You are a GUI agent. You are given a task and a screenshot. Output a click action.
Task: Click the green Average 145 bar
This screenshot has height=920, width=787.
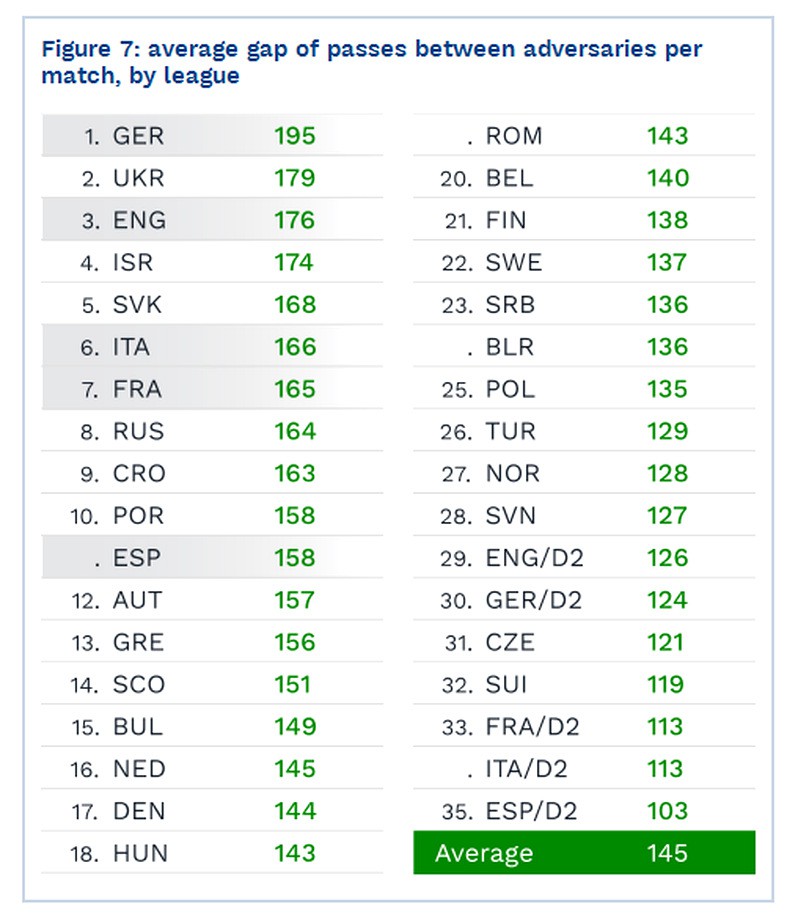[x=584, y=853]
